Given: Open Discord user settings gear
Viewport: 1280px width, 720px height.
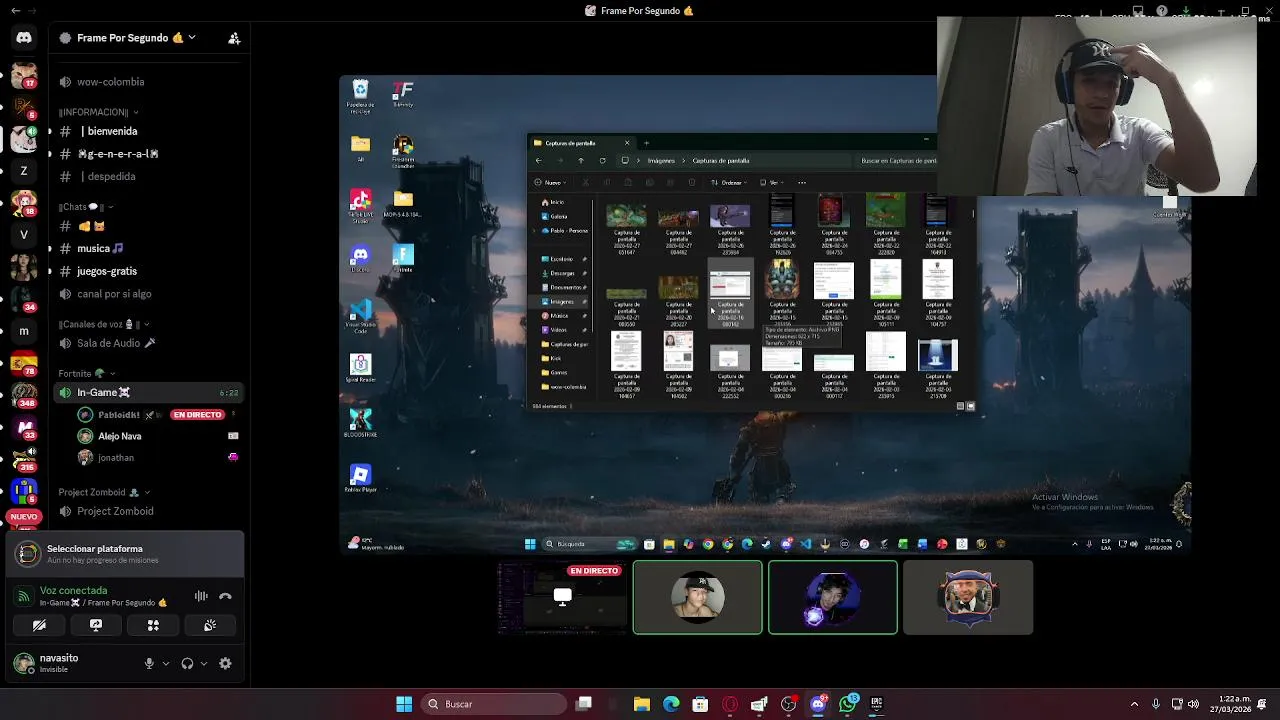Looking at the screenshot, I should (x=225, y=663).
